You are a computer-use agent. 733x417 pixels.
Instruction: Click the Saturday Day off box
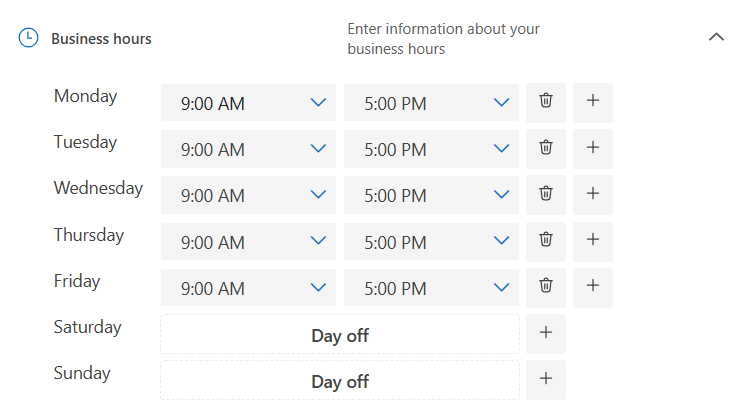340,335
